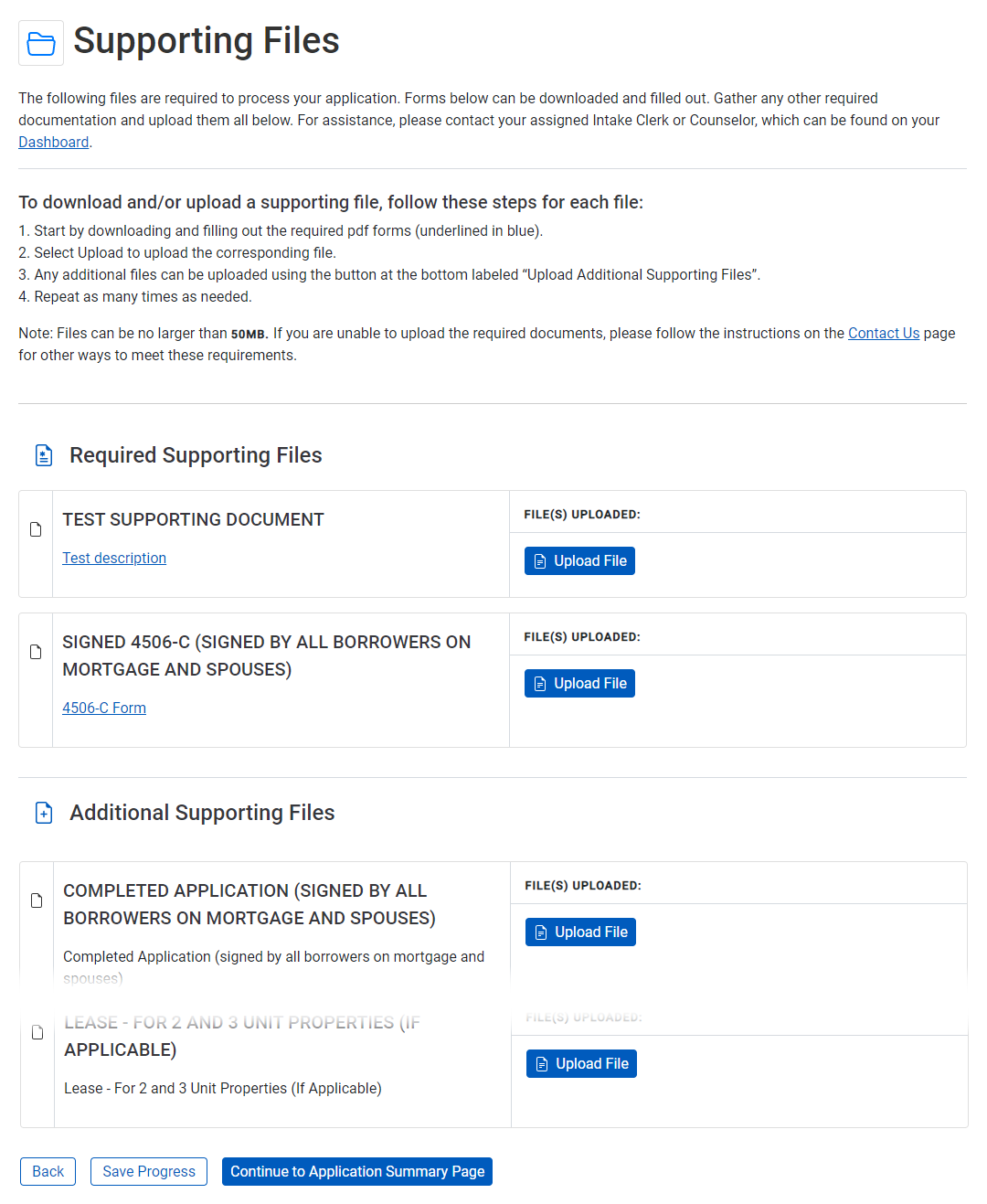987x1204 pixels.
Task: Click the file icon next to LEASE properties row
Action: [x=37, y=1031]
